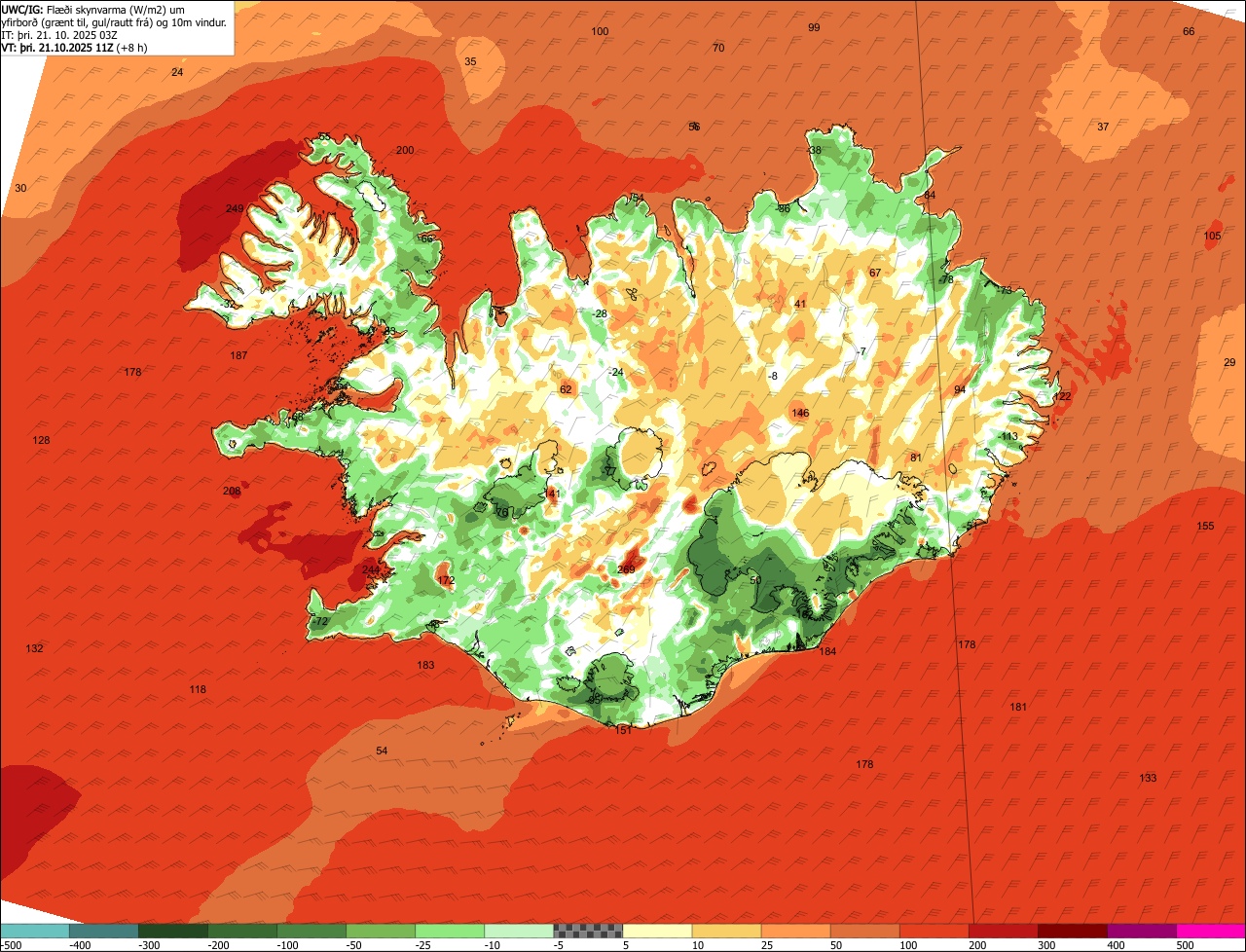The width and height of the screenshot is (1246, 952).
Task: Pick legend swatch between -50 and -25
Action: [380, 932]
